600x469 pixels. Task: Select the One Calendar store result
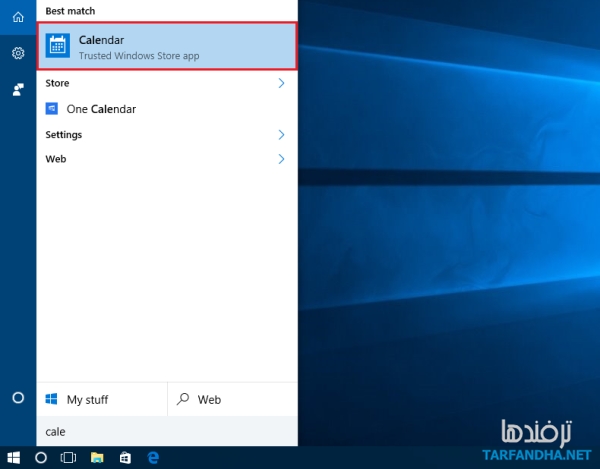(167, 109)
